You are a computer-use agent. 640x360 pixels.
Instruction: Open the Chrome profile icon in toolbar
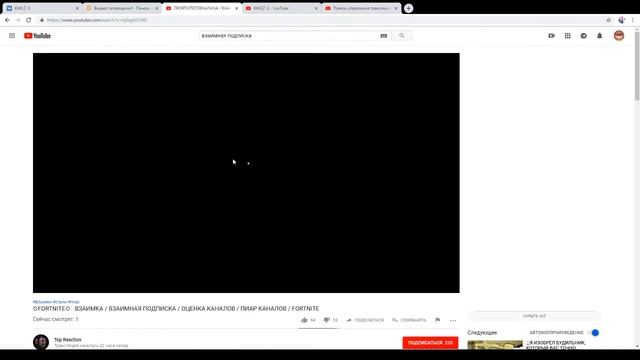[622, 20]
